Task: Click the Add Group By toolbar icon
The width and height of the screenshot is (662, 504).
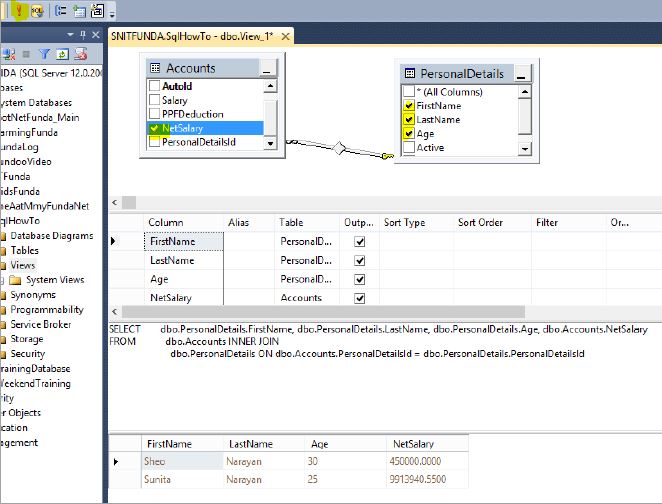Action: pos(61,11)
